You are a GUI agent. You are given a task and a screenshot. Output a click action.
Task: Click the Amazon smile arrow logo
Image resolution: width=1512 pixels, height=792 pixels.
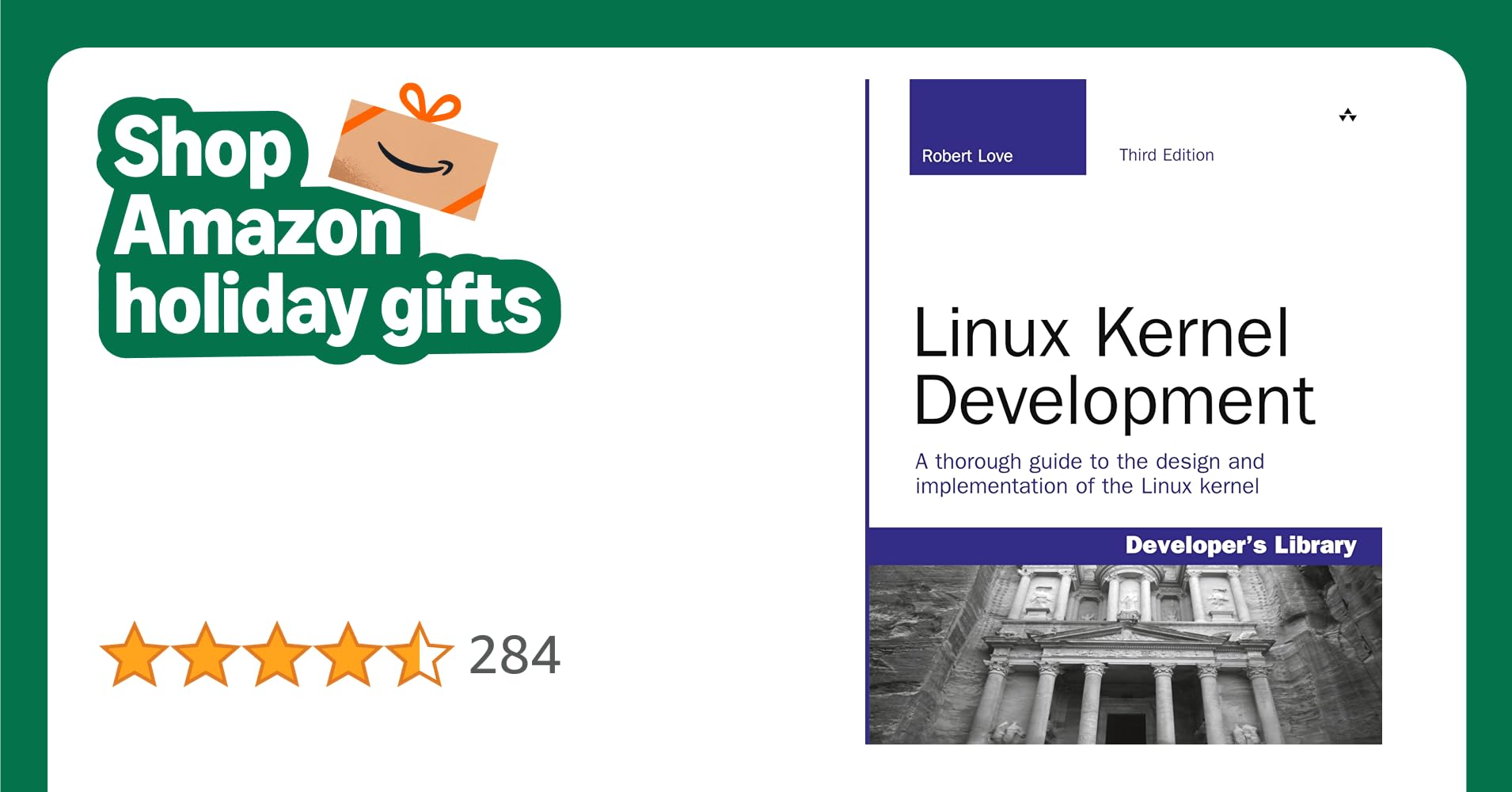tap(415, 159)
